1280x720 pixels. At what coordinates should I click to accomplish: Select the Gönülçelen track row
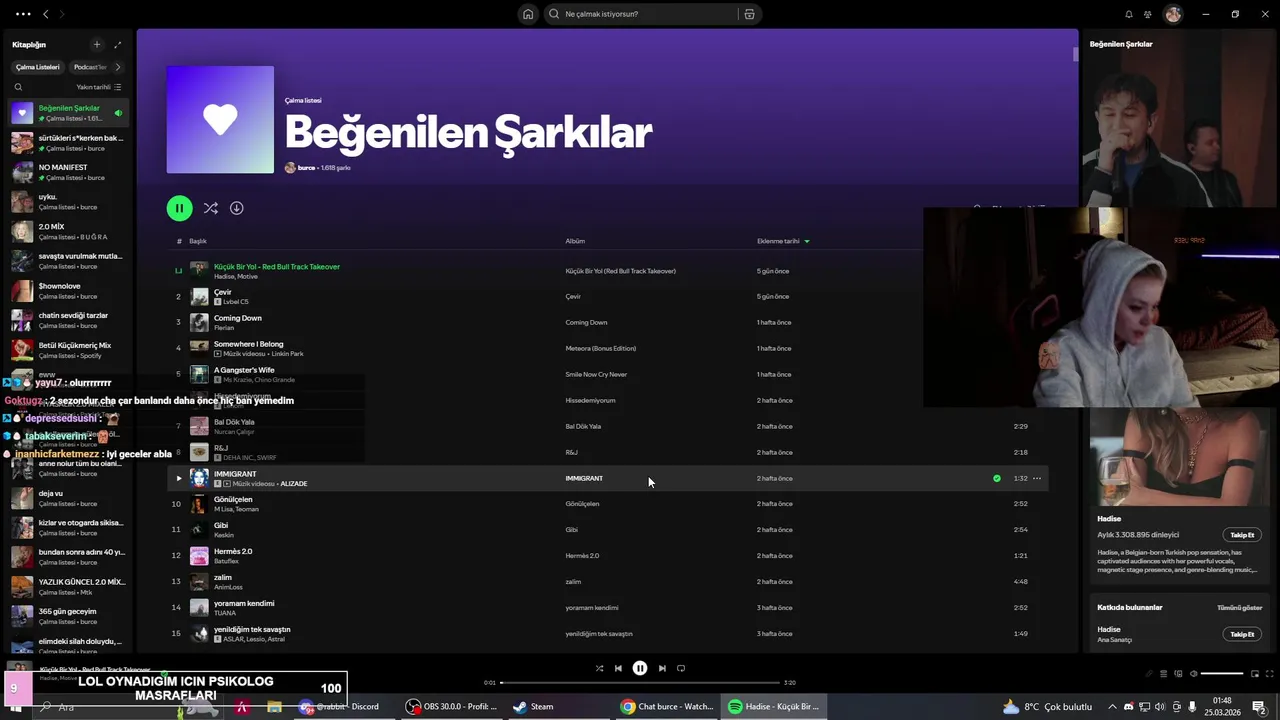click(x=607, y=504)
